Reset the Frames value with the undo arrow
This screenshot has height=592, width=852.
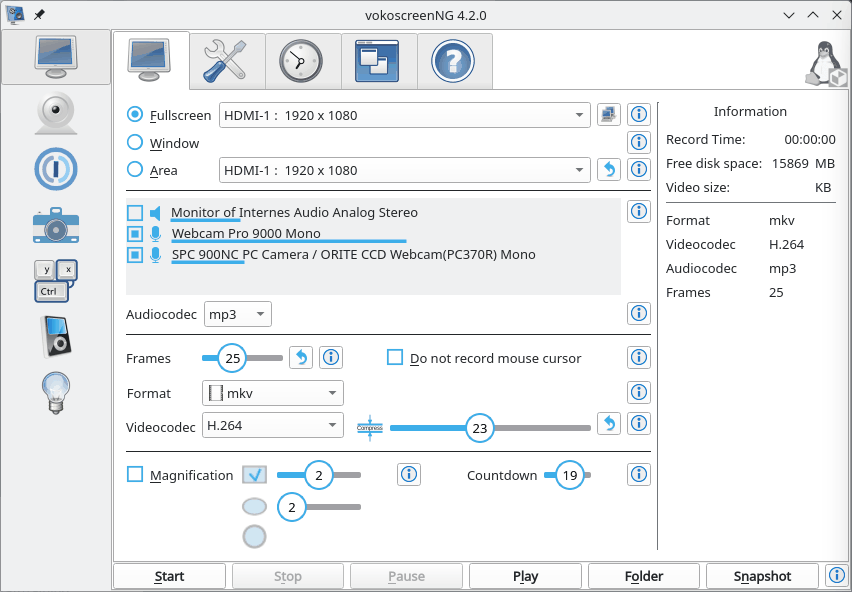300,357
